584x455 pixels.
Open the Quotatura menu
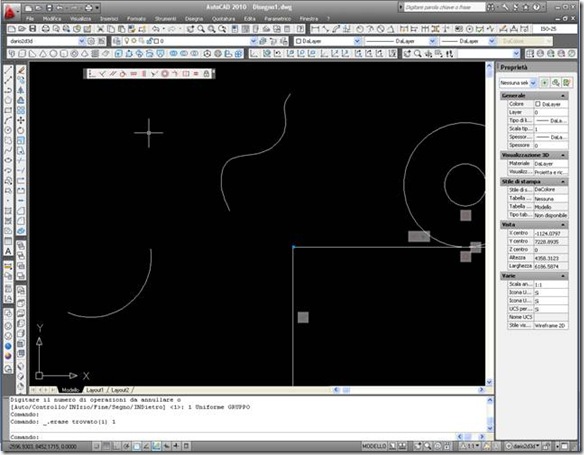[223, 19]
